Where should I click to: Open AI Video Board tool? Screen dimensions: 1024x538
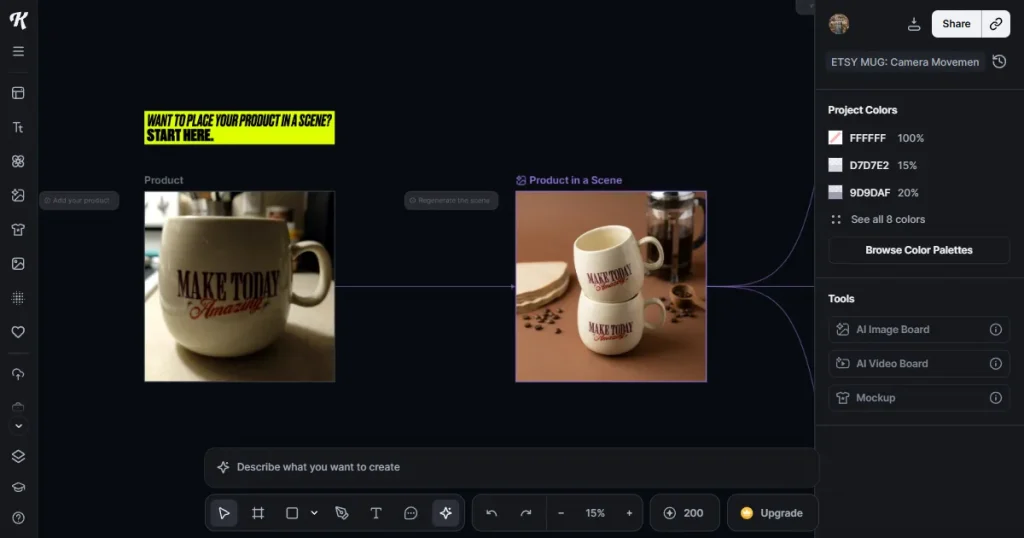click(x=919, y=364)
